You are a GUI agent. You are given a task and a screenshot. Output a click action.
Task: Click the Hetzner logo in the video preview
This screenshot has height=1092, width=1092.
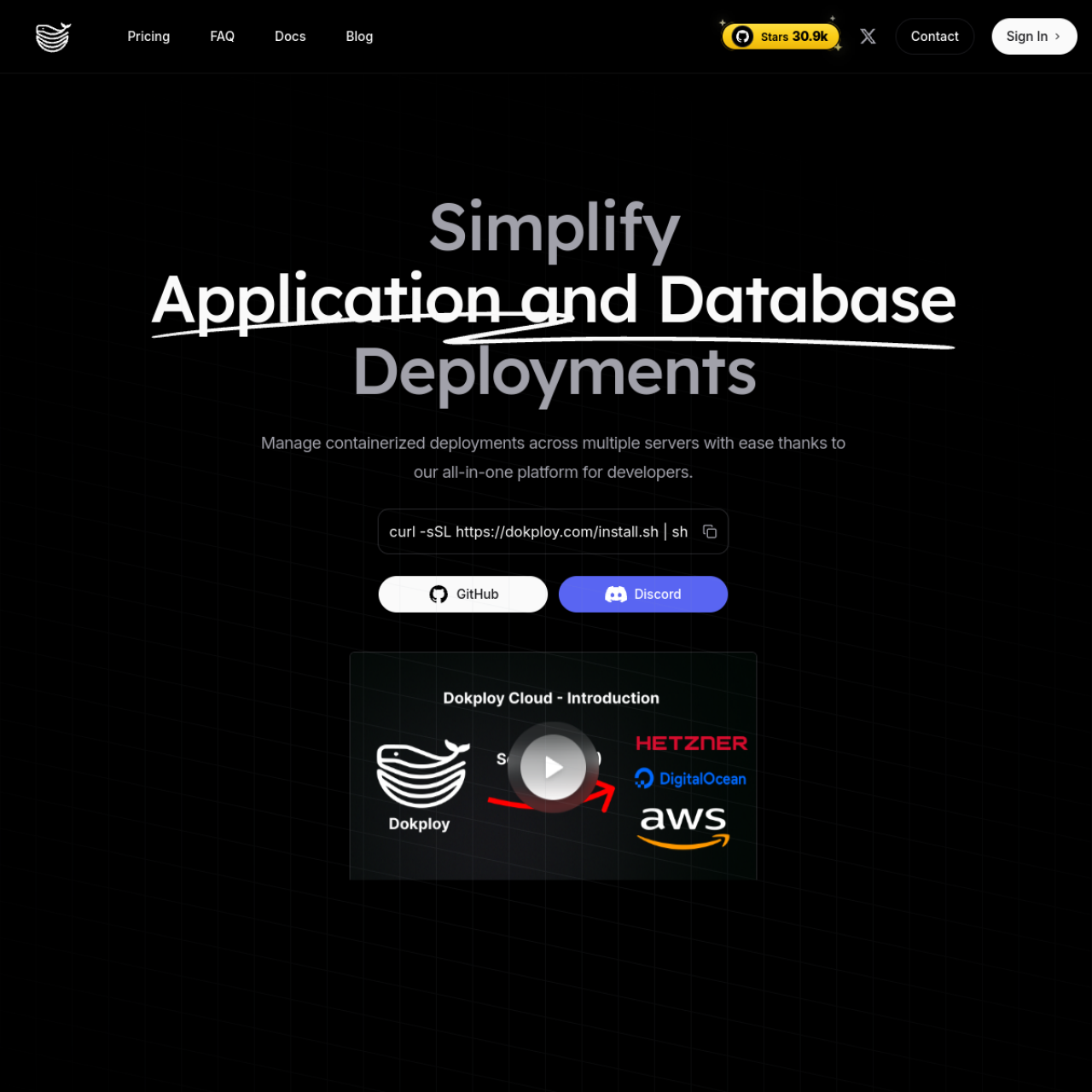pos(690,742)
